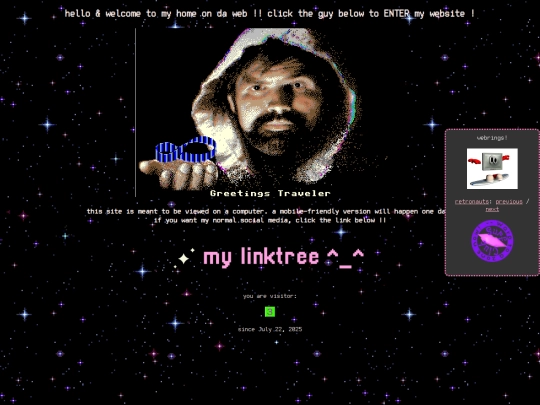The width and height of the screenshot is (540, 405).
Task: Click the 'retronauts' webring link
Action: [x=471, y=201]
